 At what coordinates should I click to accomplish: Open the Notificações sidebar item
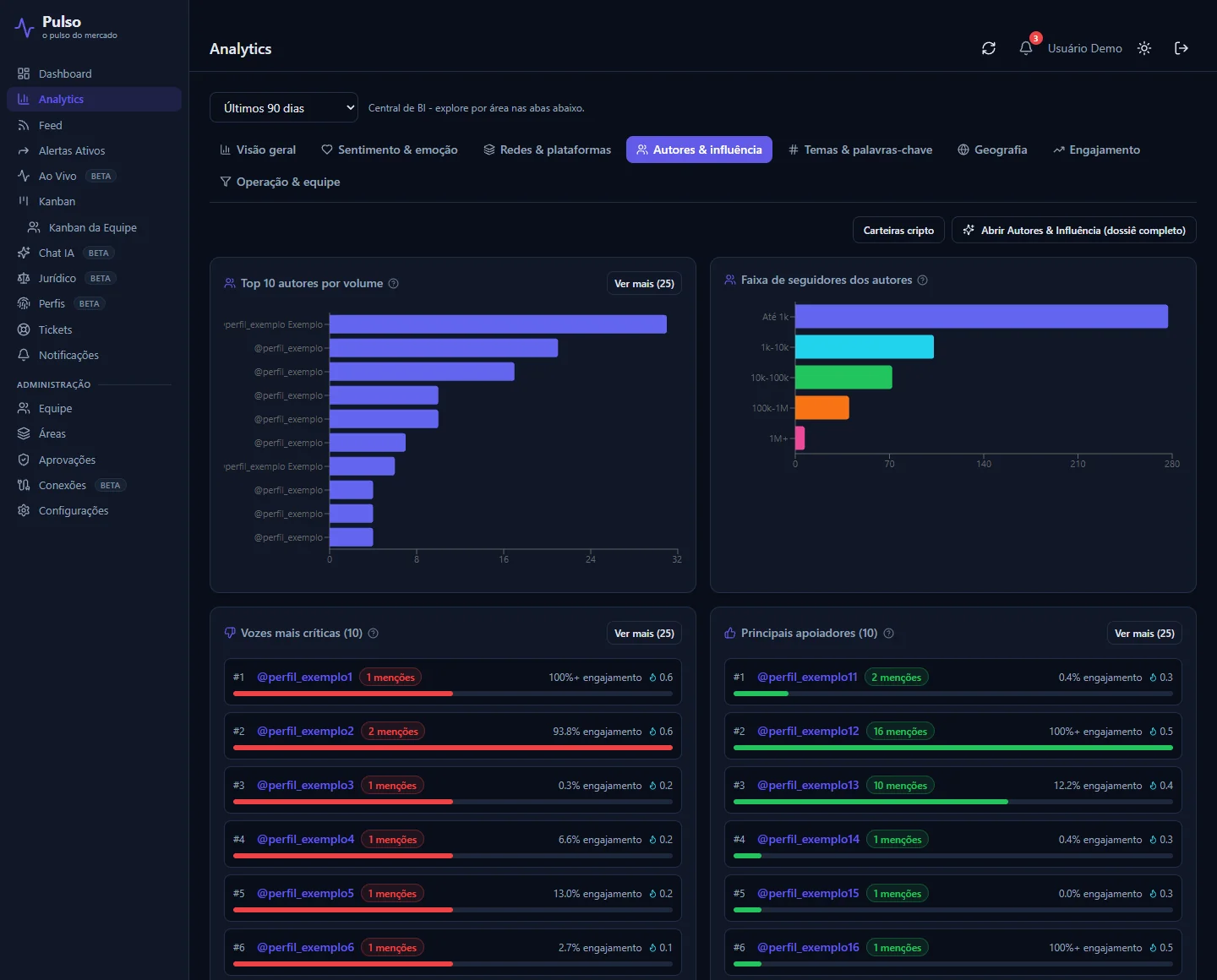point(94,355)
